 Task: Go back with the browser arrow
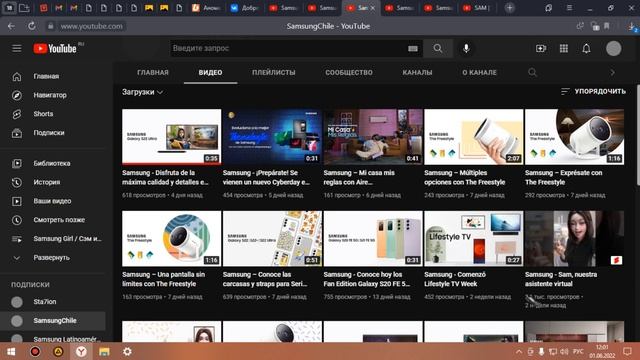11,26
